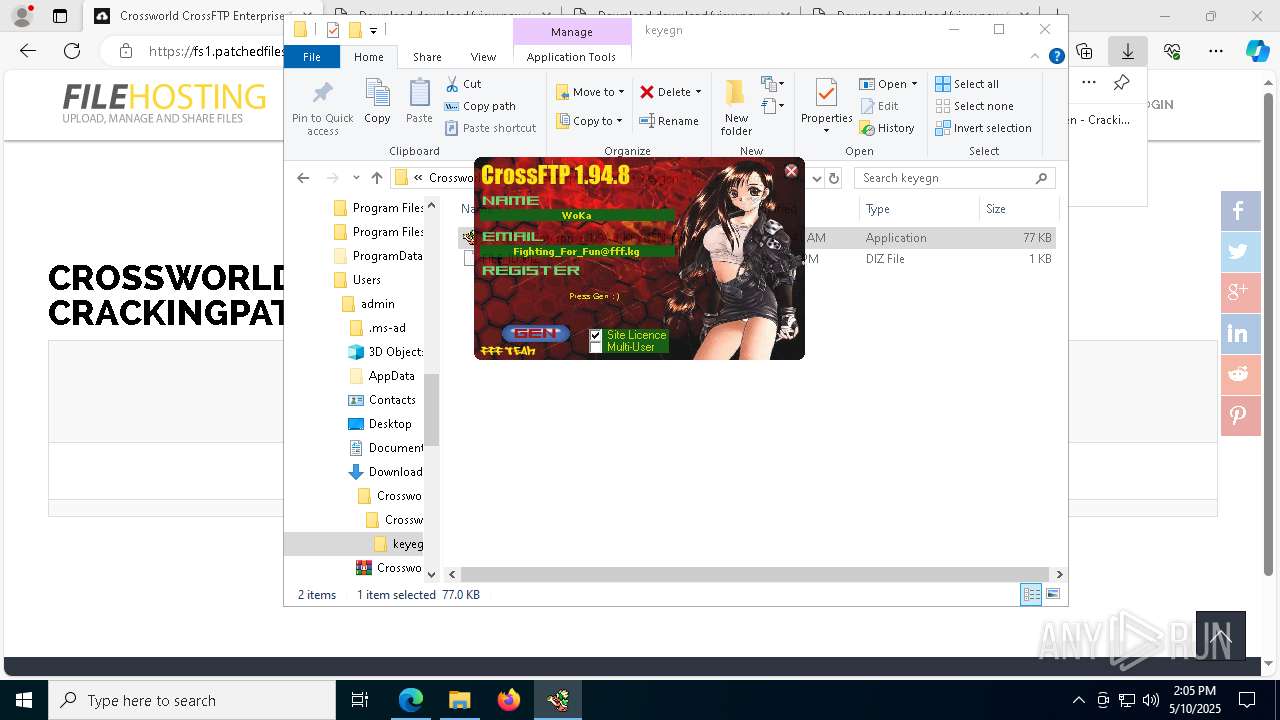Enable the Multi-User checkbox
Screen dimensions: 1280x720
click(x=596, y=347)
